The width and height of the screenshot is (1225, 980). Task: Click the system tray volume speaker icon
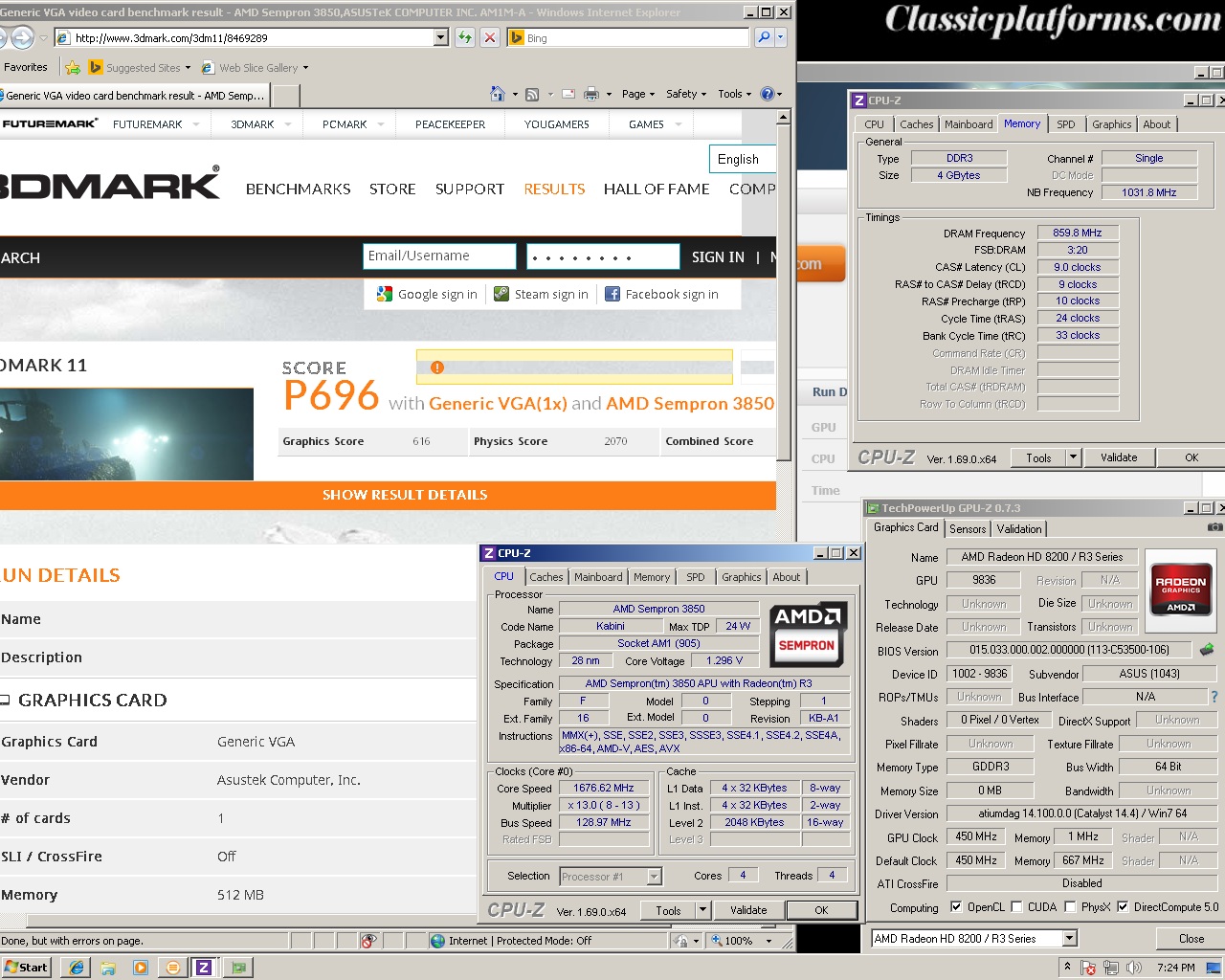(x=1133, y=968)
